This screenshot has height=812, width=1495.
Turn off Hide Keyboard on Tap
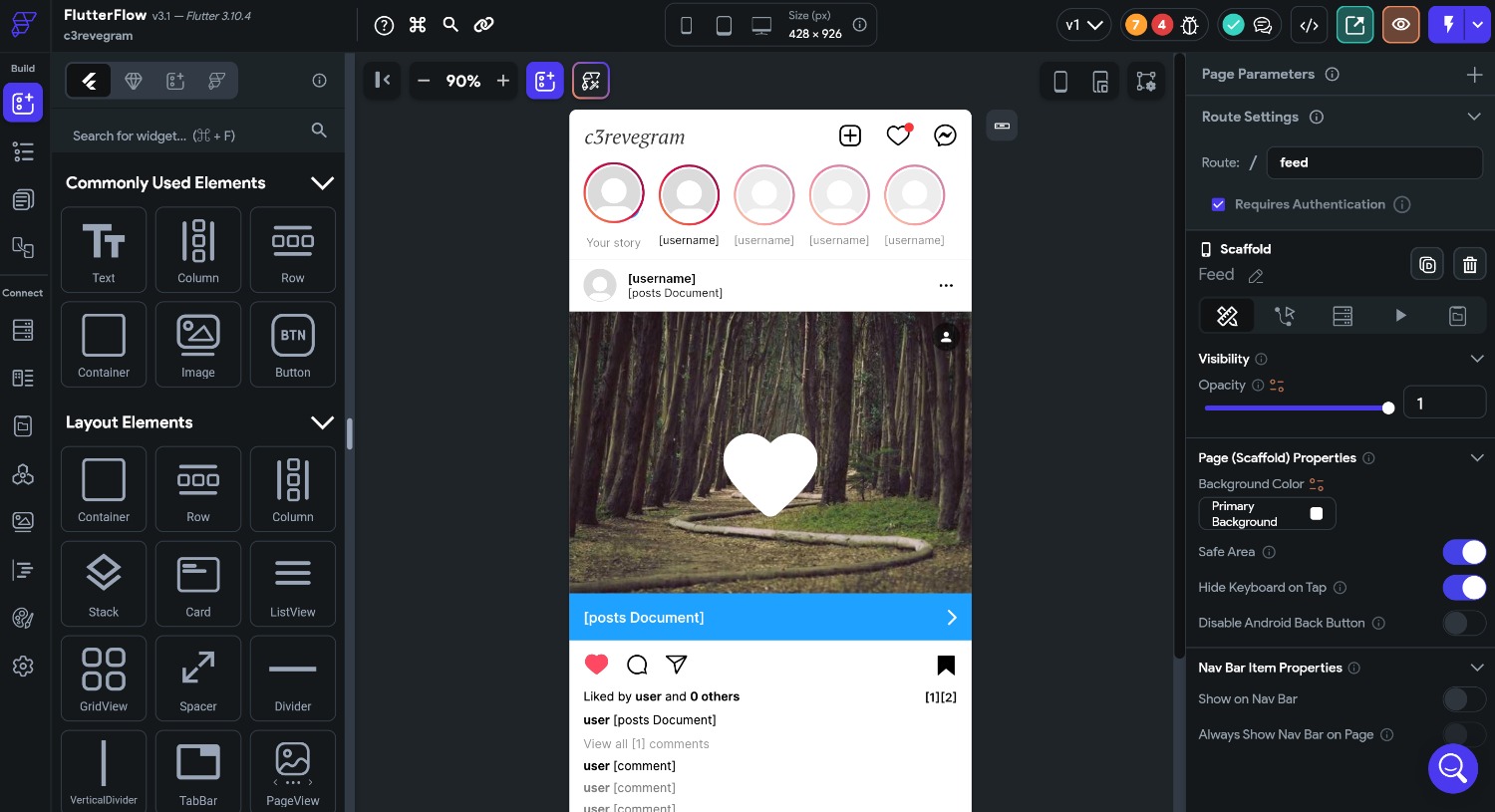1464,588
